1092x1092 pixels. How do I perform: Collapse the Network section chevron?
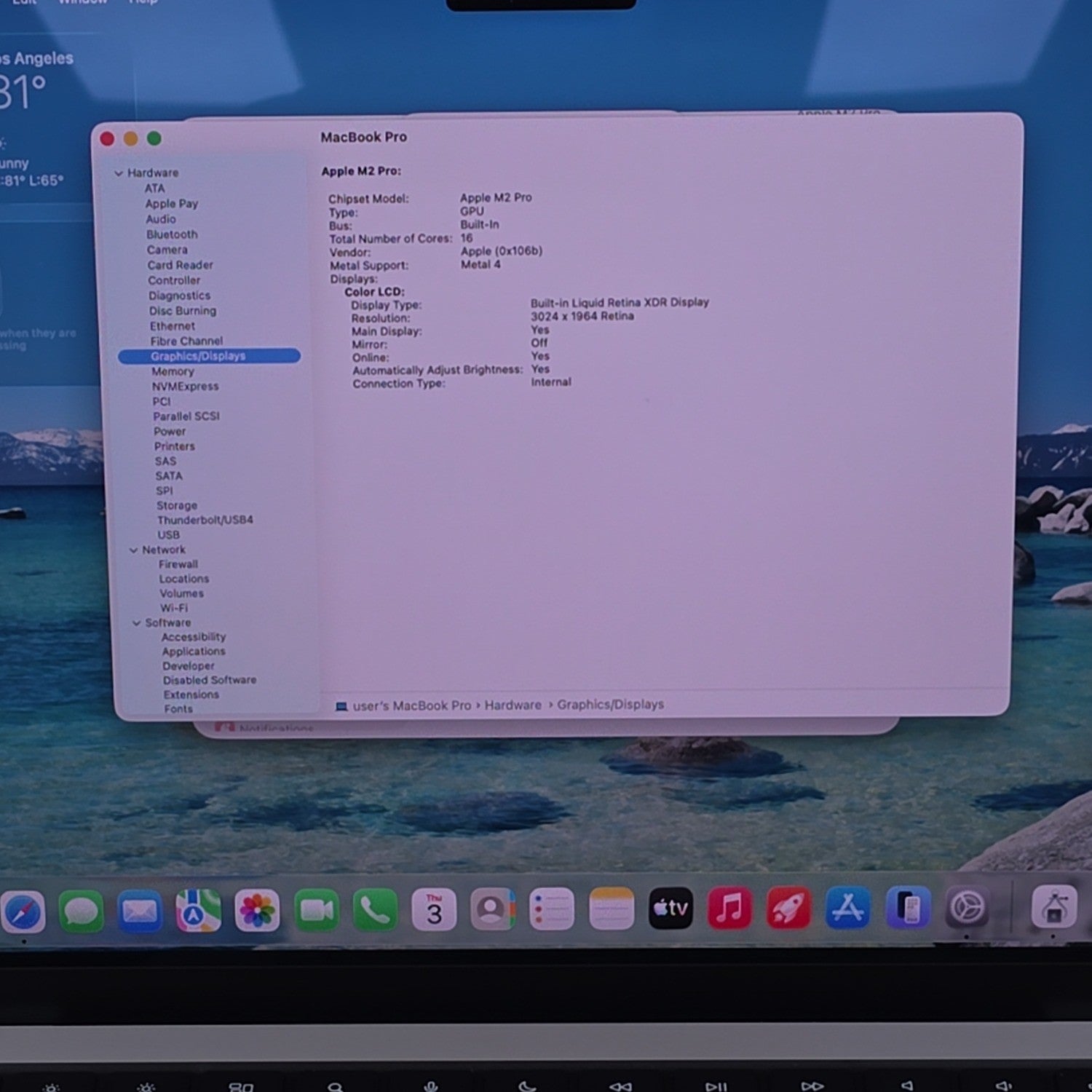(133, 550)
